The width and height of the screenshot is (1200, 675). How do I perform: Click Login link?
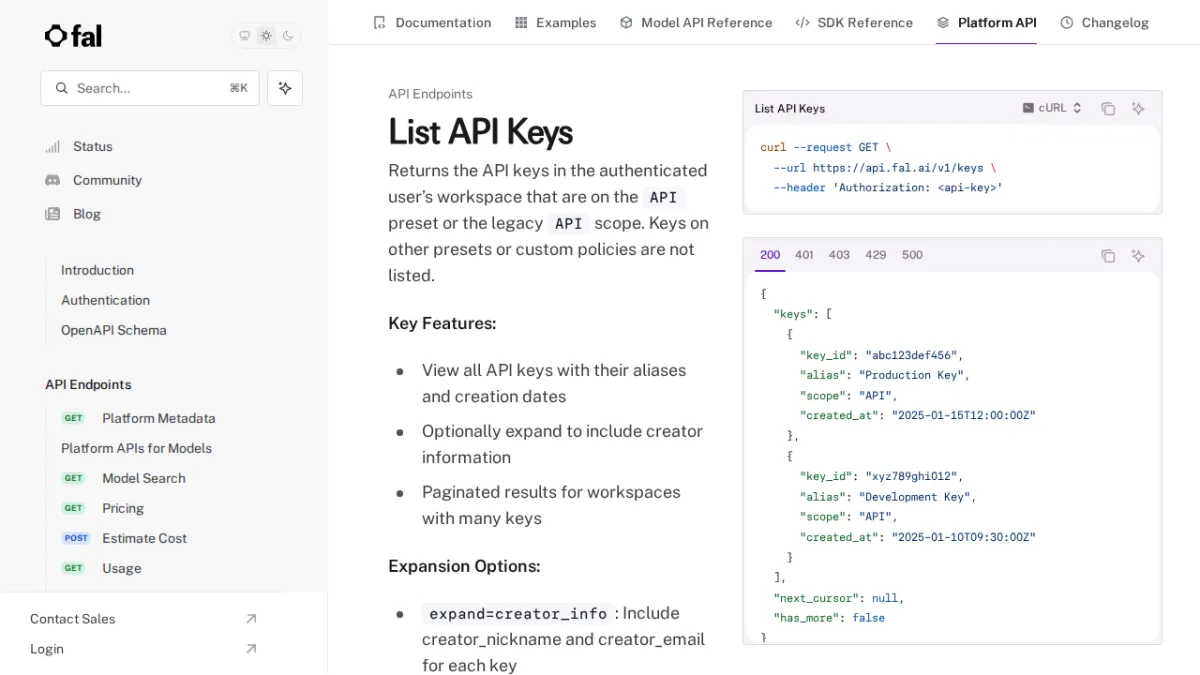coord(47,649)
